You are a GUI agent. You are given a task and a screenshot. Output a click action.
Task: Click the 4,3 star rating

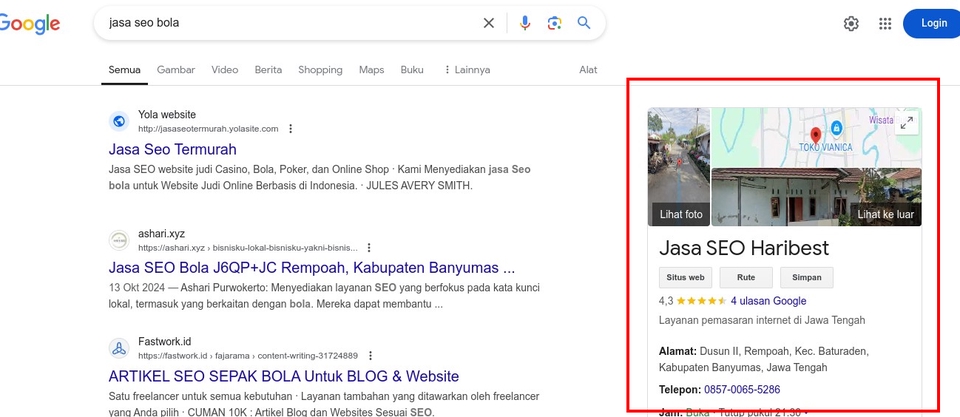(692, 301)
